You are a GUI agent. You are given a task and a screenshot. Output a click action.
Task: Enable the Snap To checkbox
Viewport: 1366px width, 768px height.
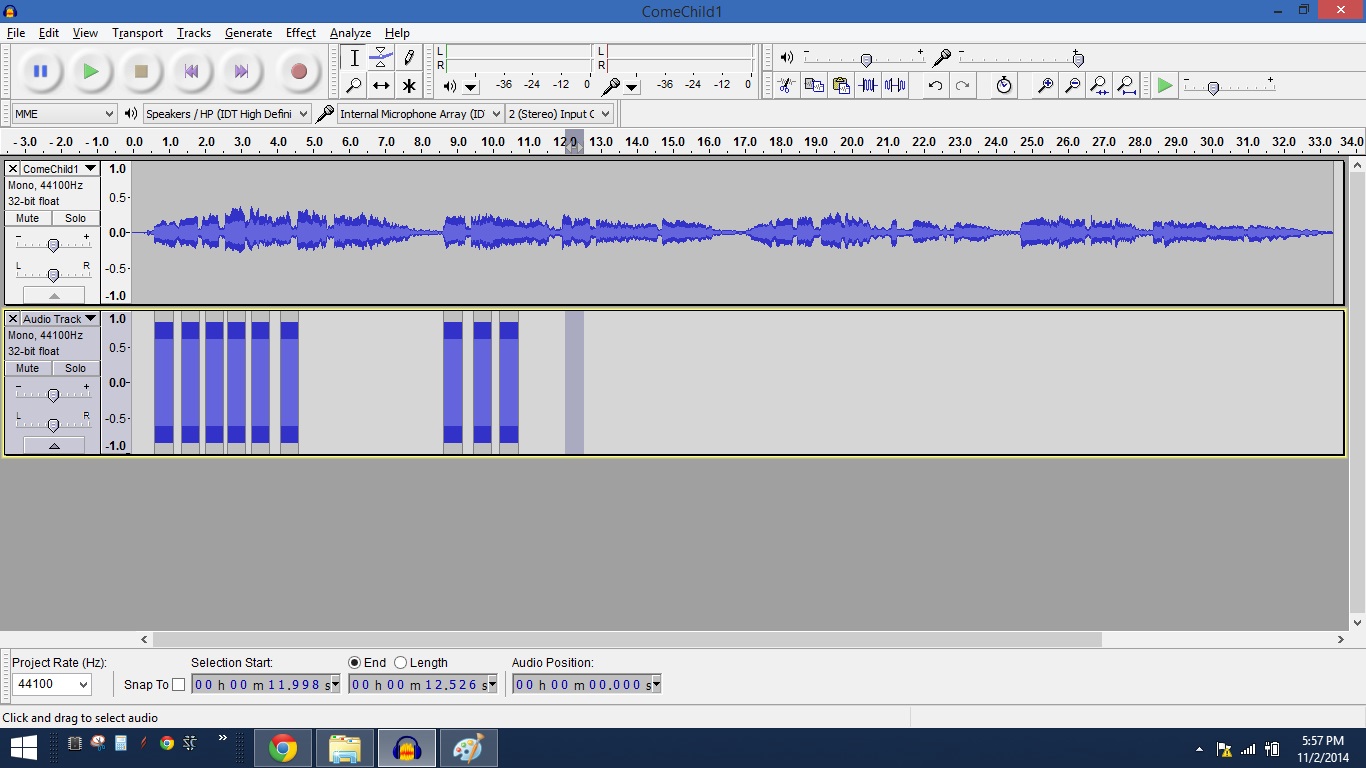[179, 685]
